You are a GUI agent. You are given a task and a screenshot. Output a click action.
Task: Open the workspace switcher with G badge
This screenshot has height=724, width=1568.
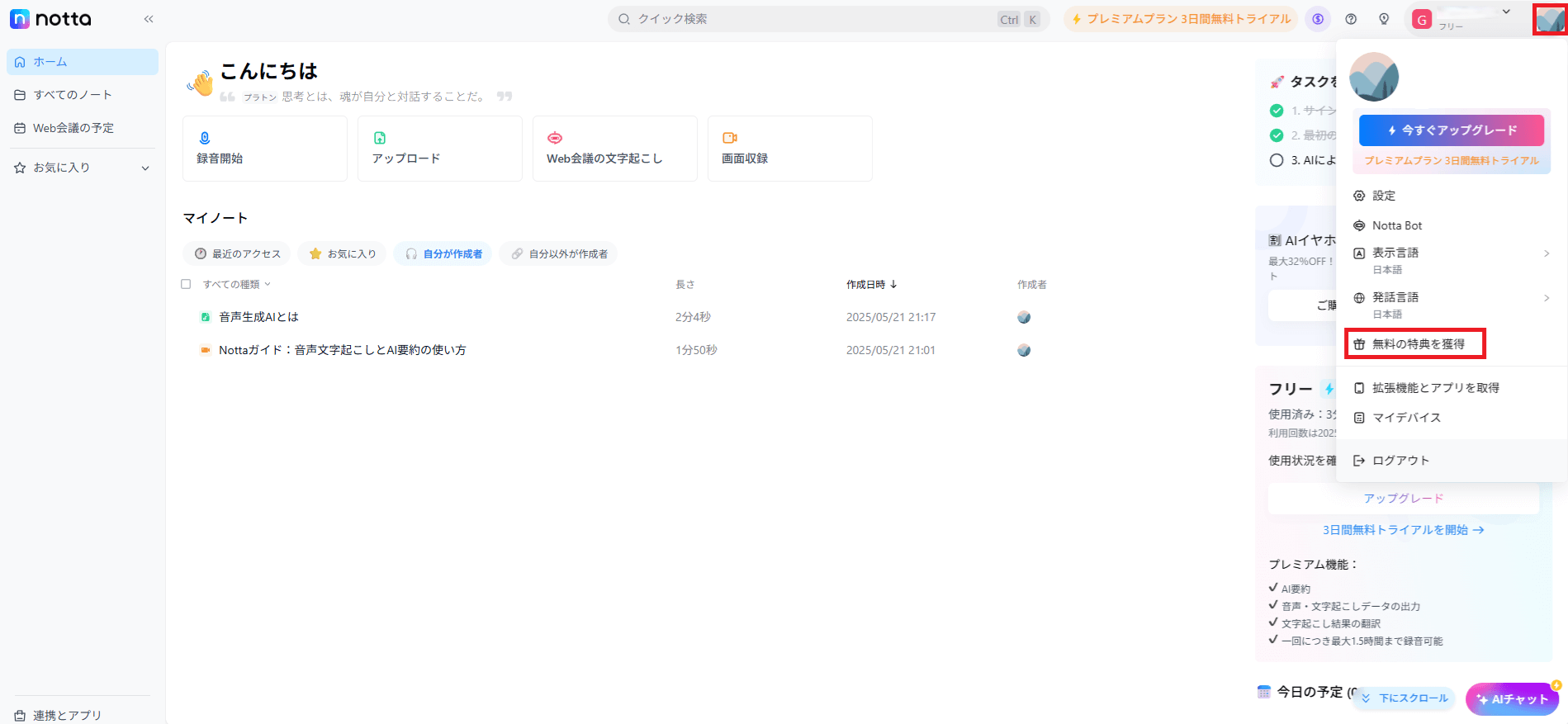1465,19
